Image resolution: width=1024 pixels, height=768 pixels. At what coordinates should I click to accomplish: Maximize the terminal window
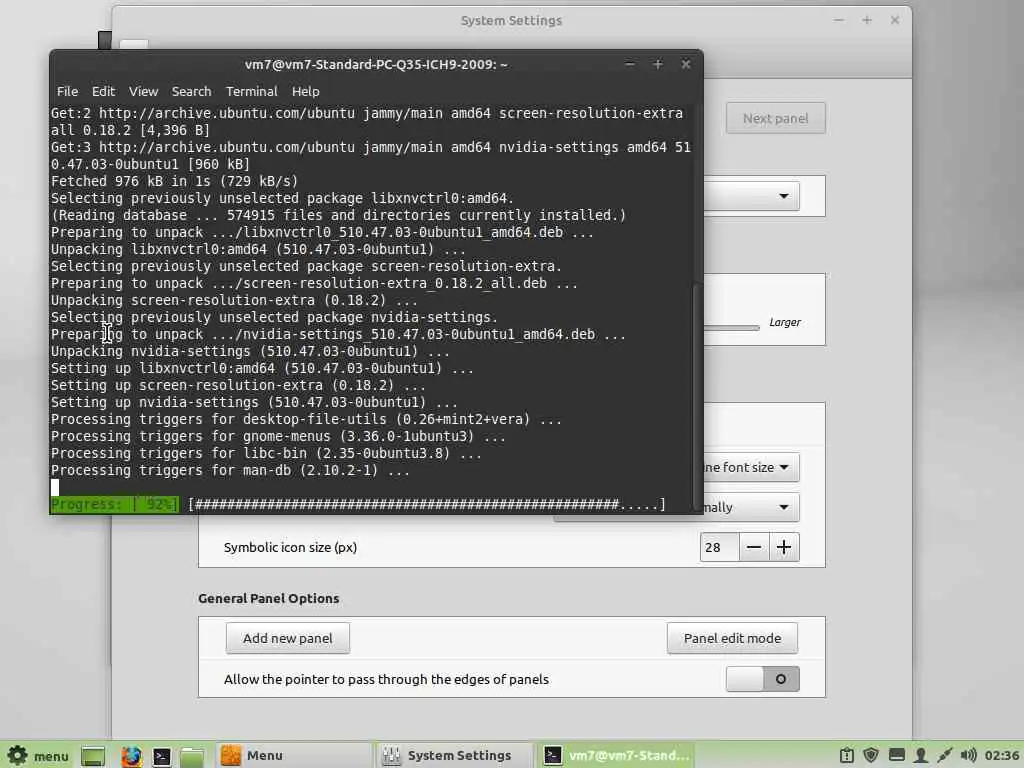pos(658,64)
